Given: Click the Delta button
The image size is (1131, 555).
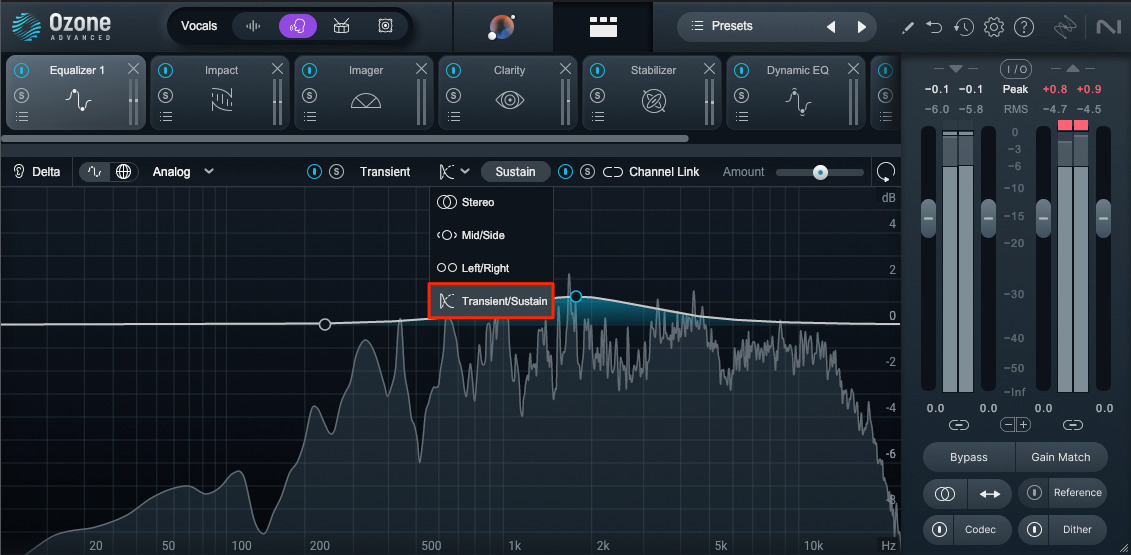Looking at the screenshot, I should tap(37, 172).
